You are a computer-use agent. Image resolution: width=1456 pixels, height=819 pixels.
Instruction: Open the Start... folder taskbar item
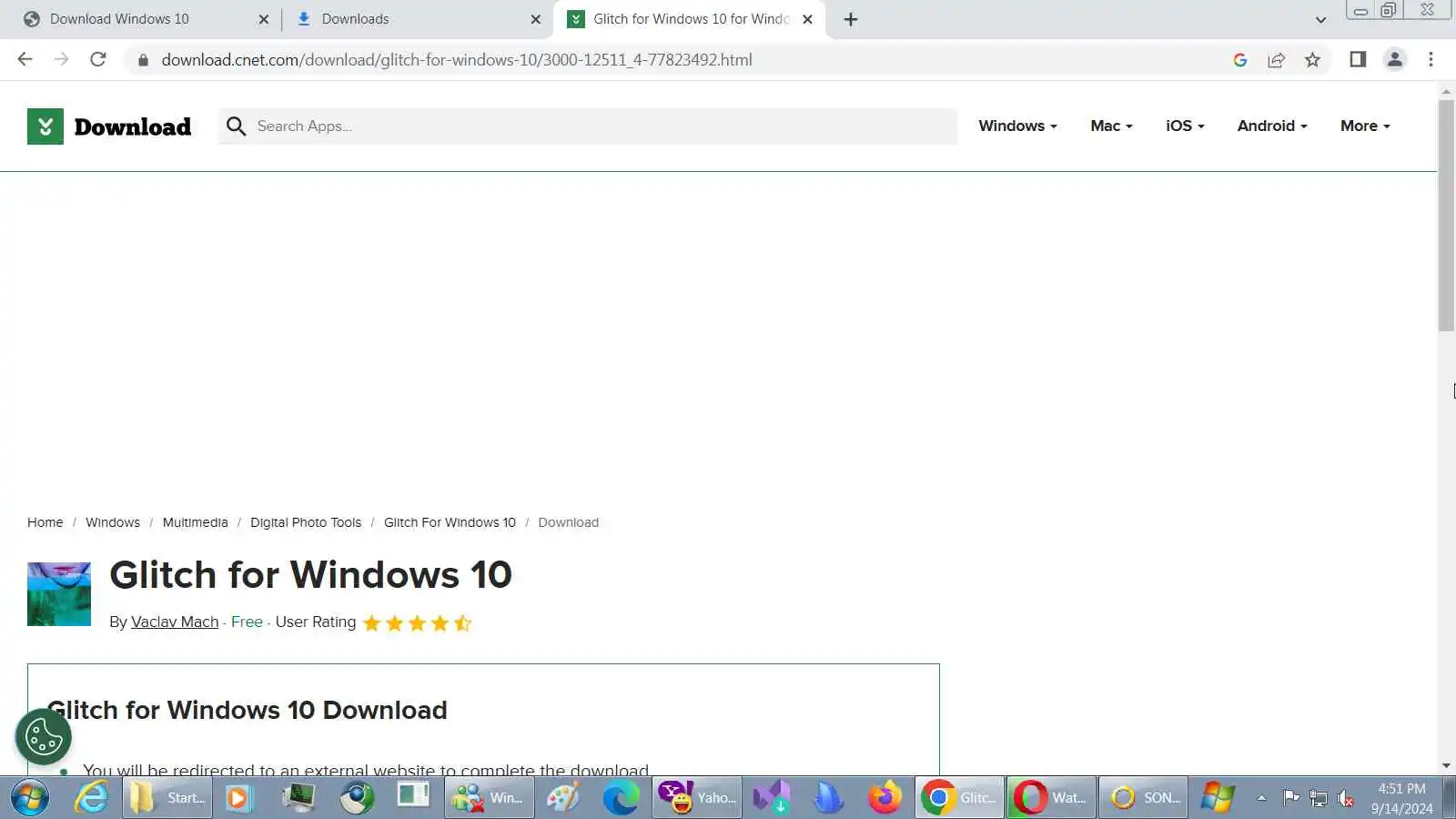[167, 798]
